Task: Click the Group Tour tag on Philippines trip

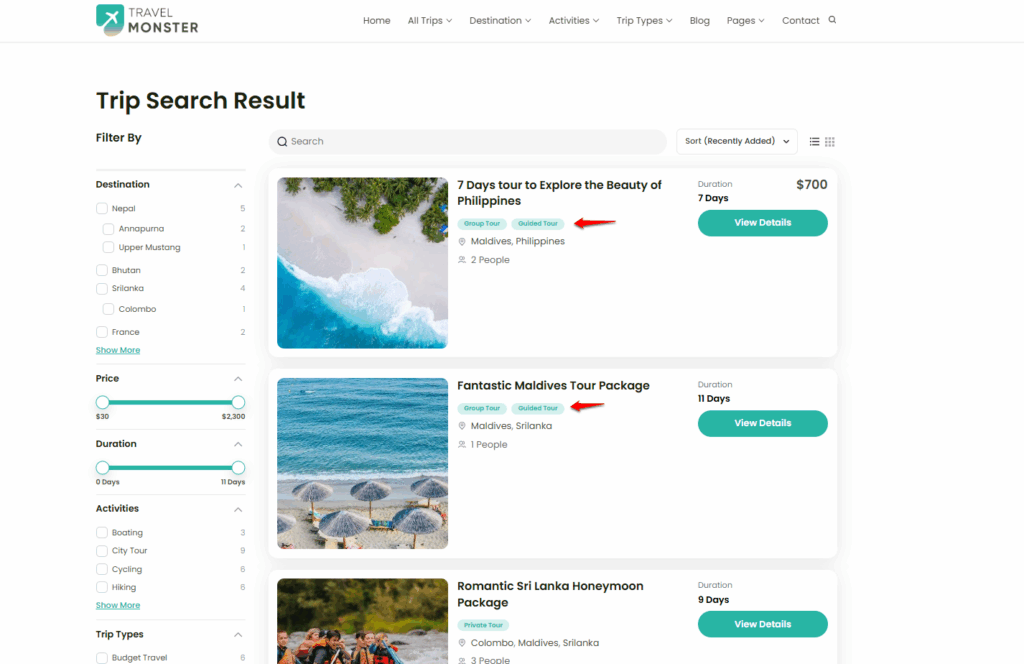Action: click(x=482, y=224)
